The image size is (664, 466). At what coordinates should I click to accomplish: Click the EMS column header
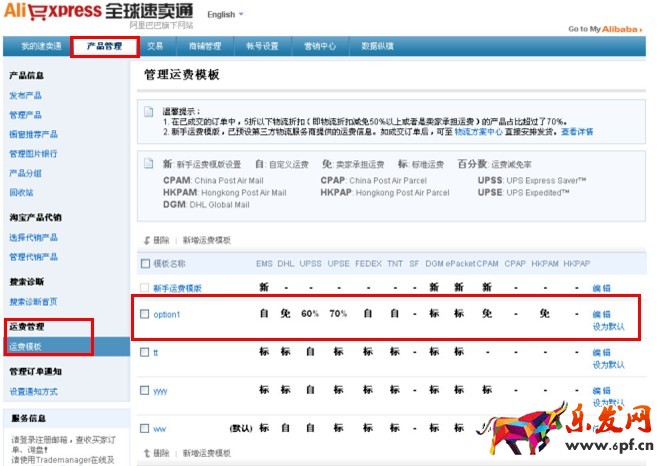click(264, 264)
